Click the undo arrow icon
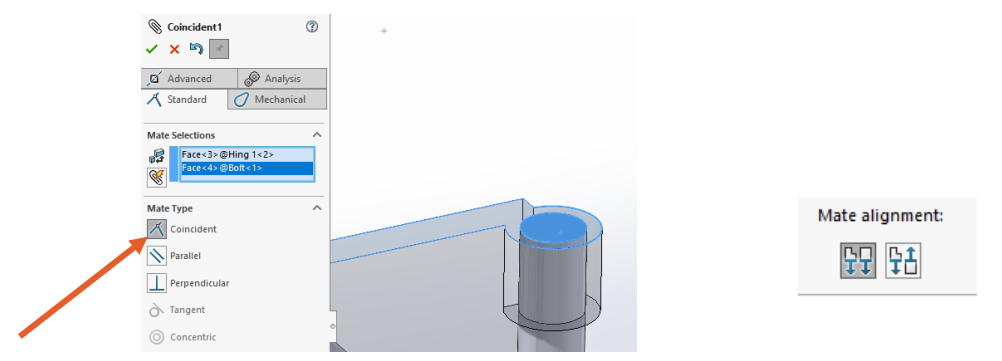The height and width of the screenshot is (361, 1002). point(196,49)
